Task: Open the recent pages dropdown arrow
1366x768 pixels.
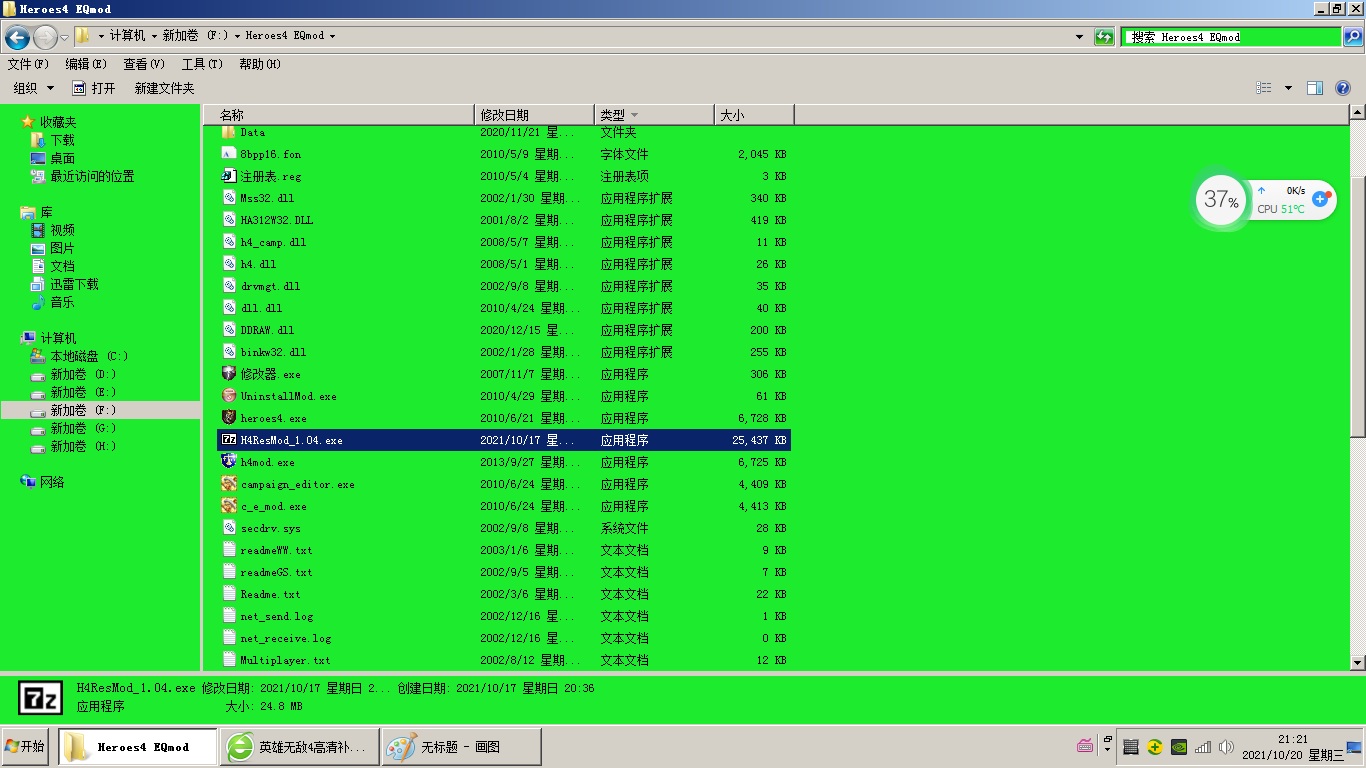Action: pos(65,38)
